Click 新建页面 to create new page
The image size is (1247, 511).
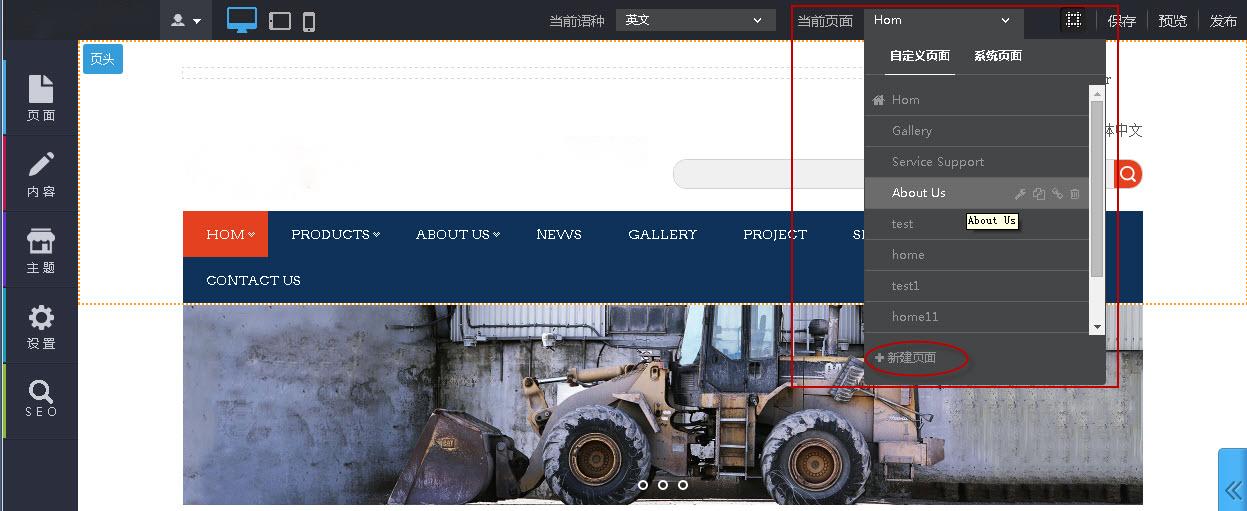coord(906,358)
